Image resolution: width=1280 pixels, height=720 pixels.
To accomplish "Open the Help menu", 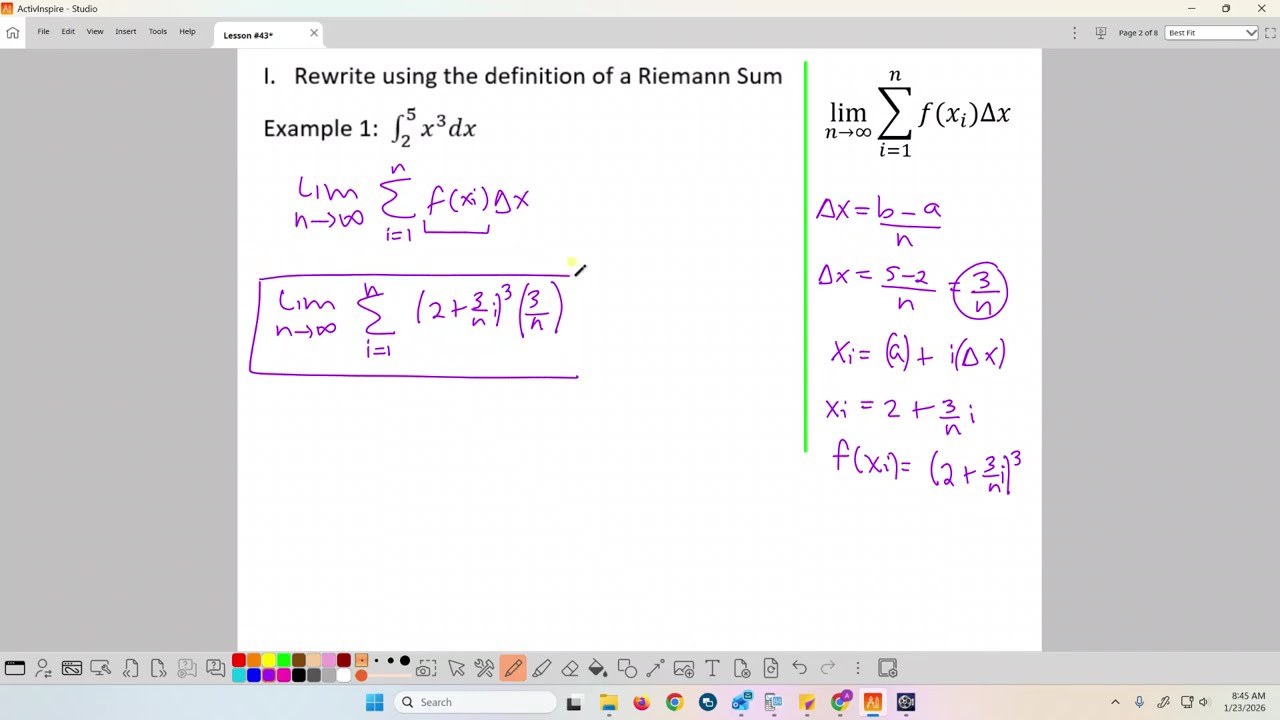I will 187,32.
